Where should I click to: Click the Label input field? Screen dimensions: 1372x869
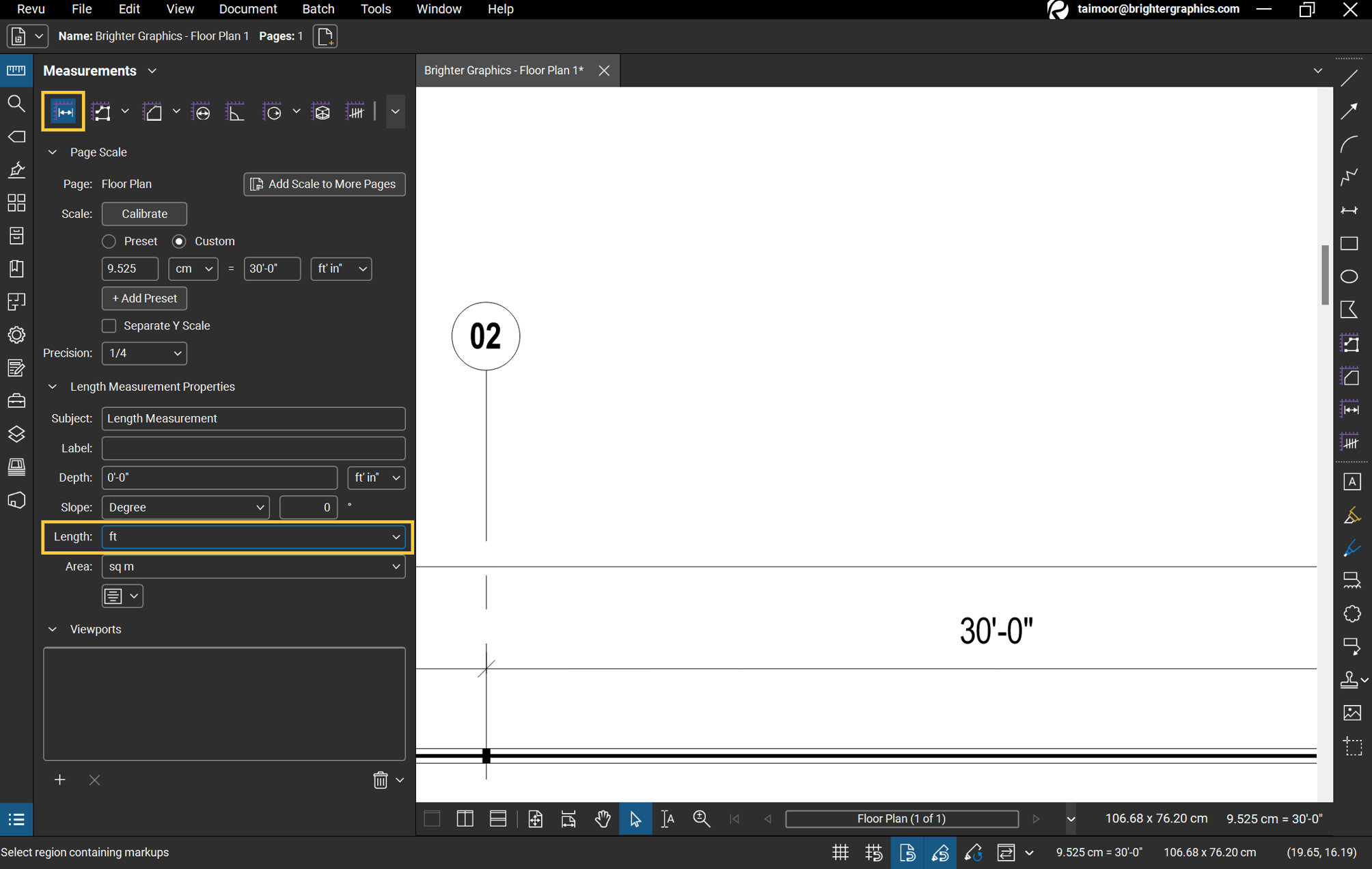tap(253, 448)
